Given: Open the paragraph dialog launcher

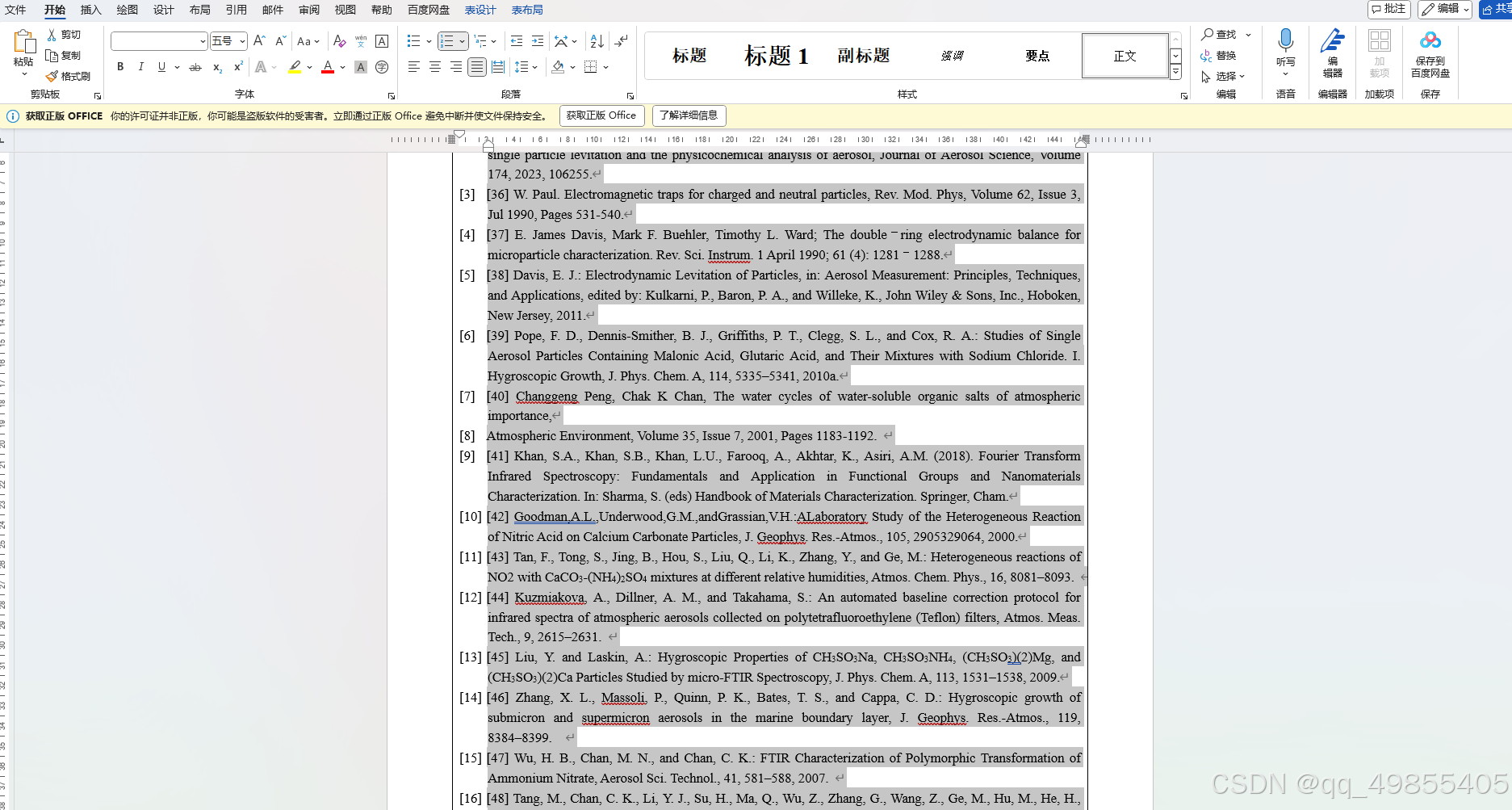Looking at the screenshot, I should pos(630,95).
